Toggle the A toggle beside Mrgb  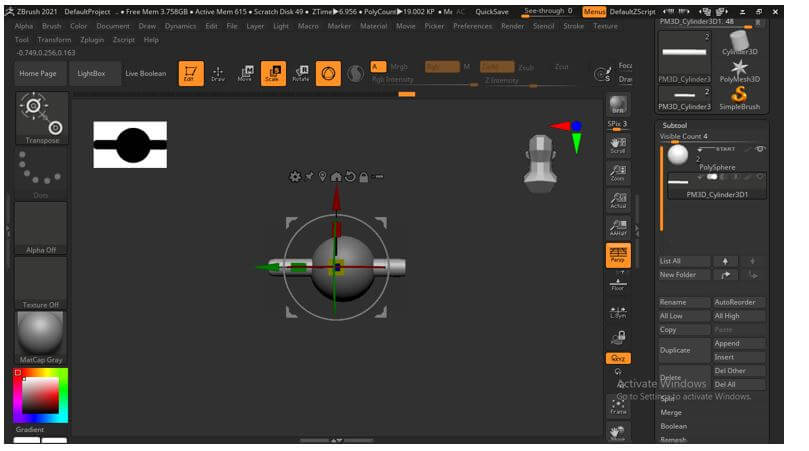[378, 67]
